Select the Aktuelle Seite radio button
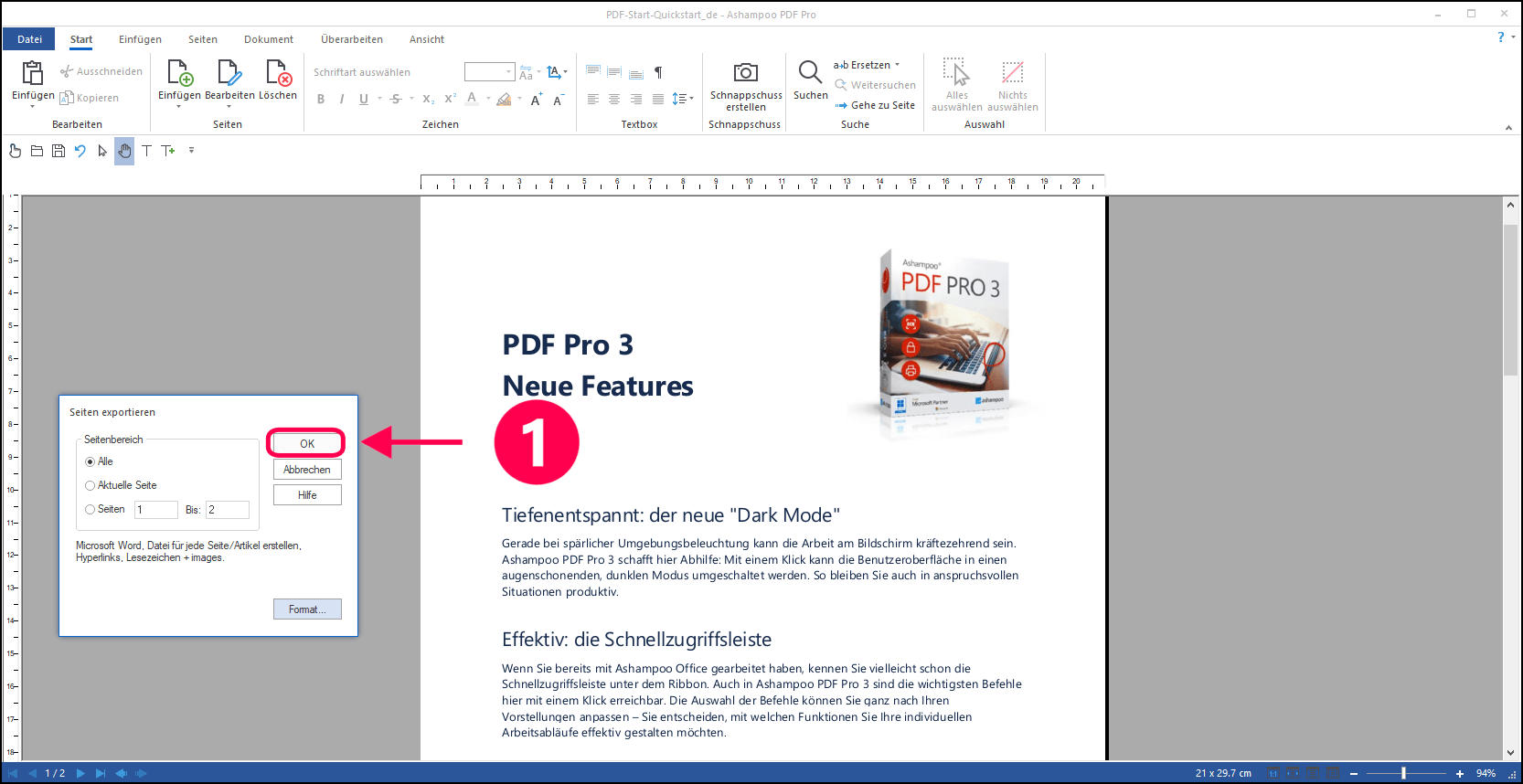Image resolution: width=1523 pixels, height=784 pixels. point(91,485)
